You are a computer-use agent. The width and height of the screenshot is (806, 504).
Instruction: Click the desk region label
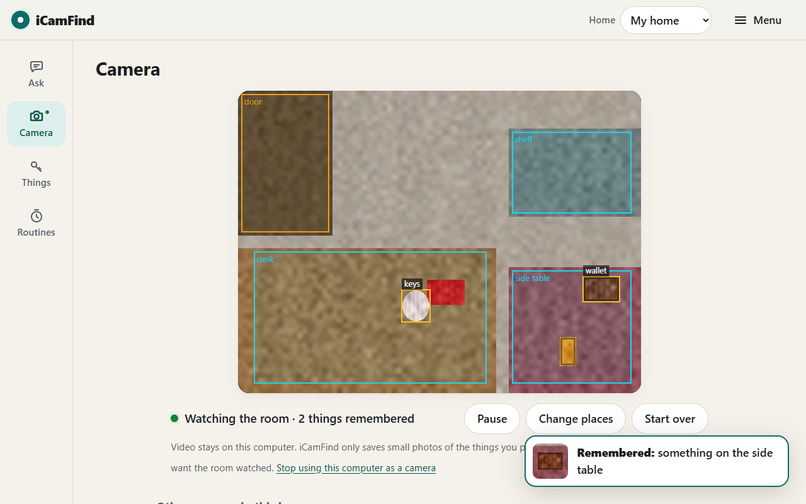pos(265,259)
